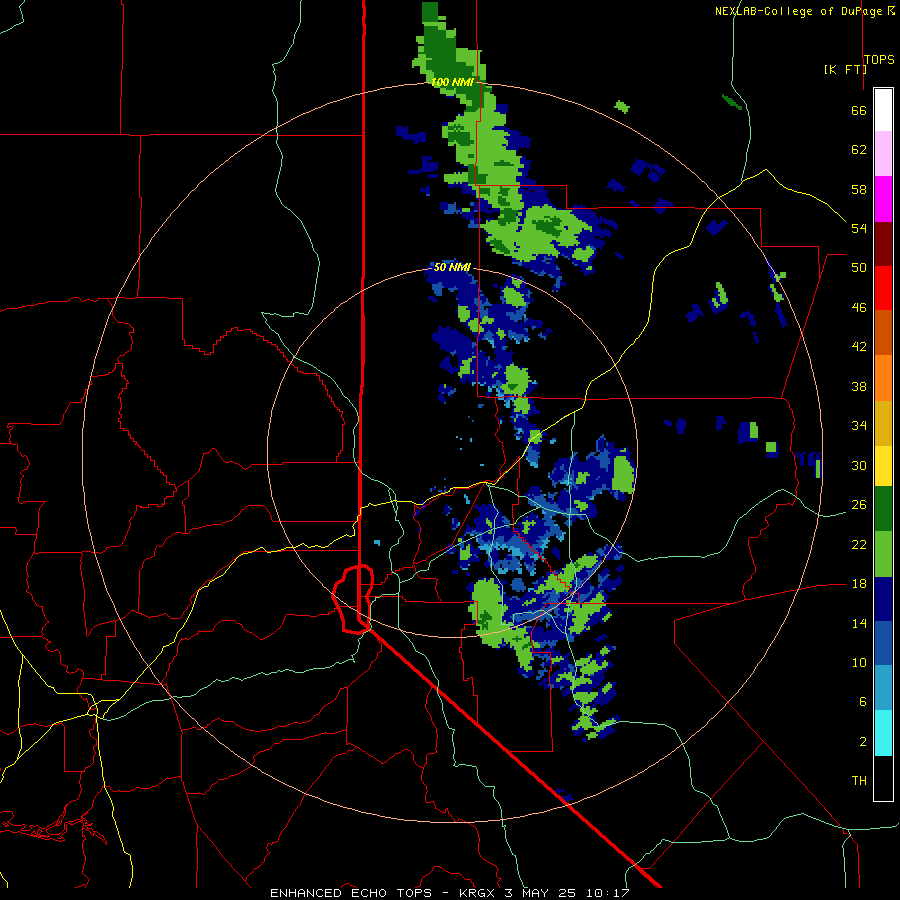This screenshot has height=900, width=900.
Task: Click the legend value '66'
Action: [859, 111]
